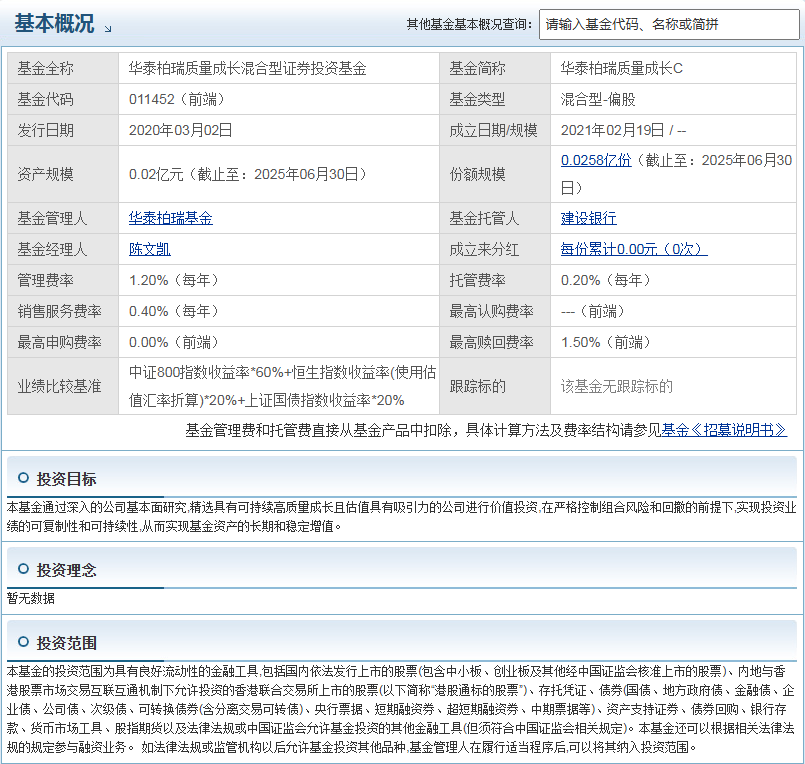Select the 管理费率 label cell
Image resolution: width=805 pixels, height=764 pixels.
(x=63, y=280)
